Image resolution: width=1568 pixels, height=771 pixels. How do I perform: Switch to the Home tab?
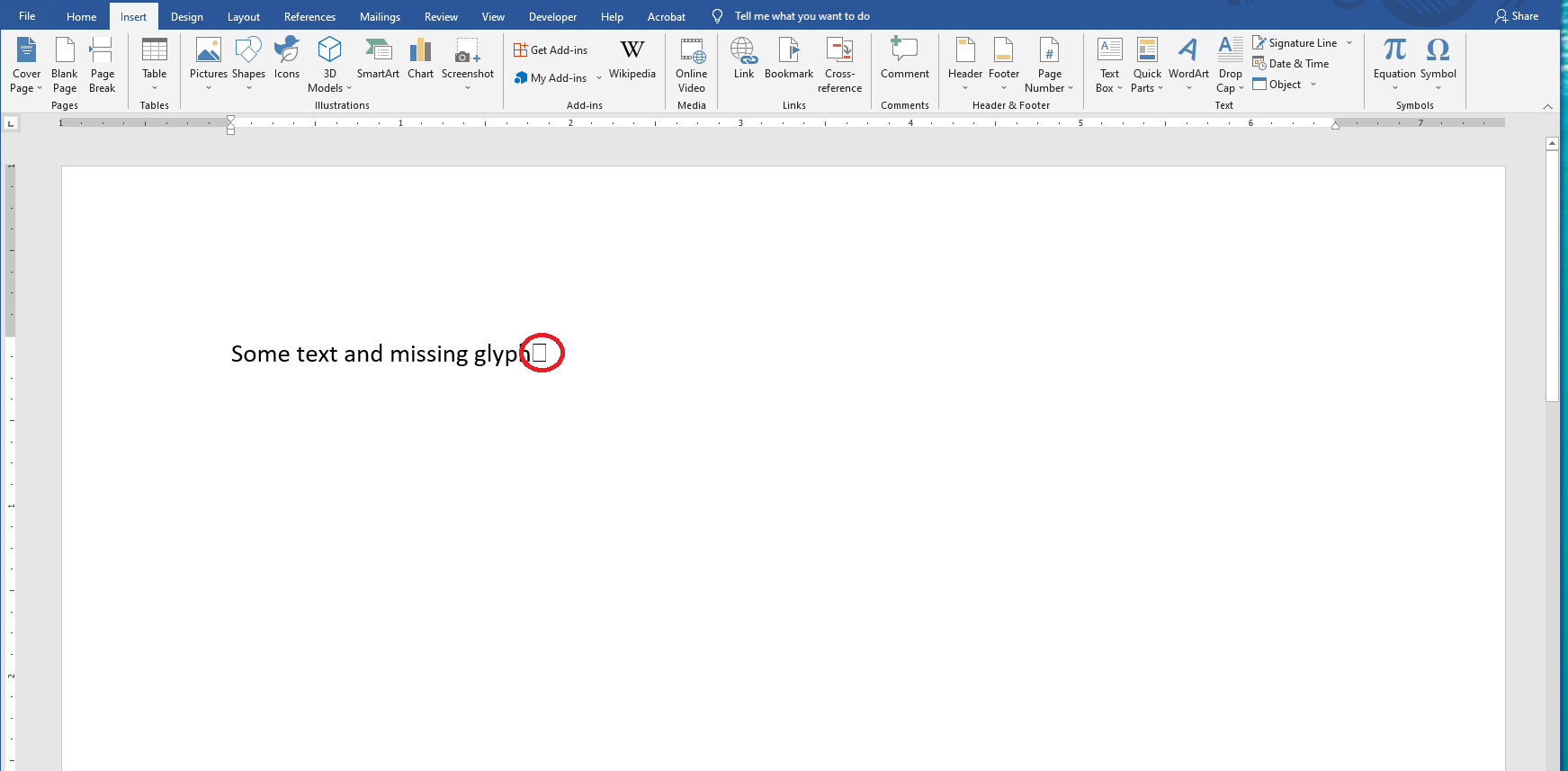(x=81, y=16)
